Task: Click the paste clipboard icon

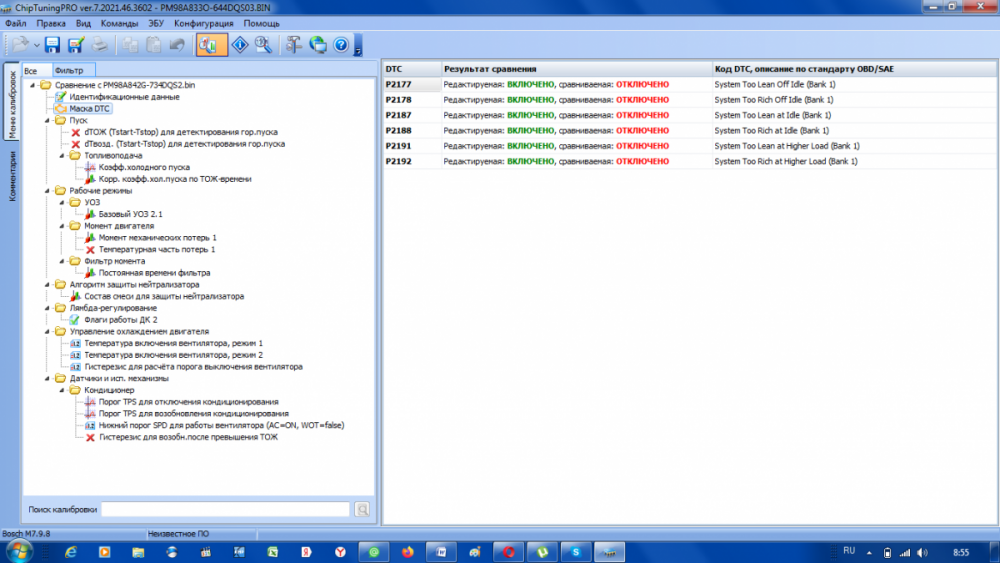Action: (x=154, y=45)
